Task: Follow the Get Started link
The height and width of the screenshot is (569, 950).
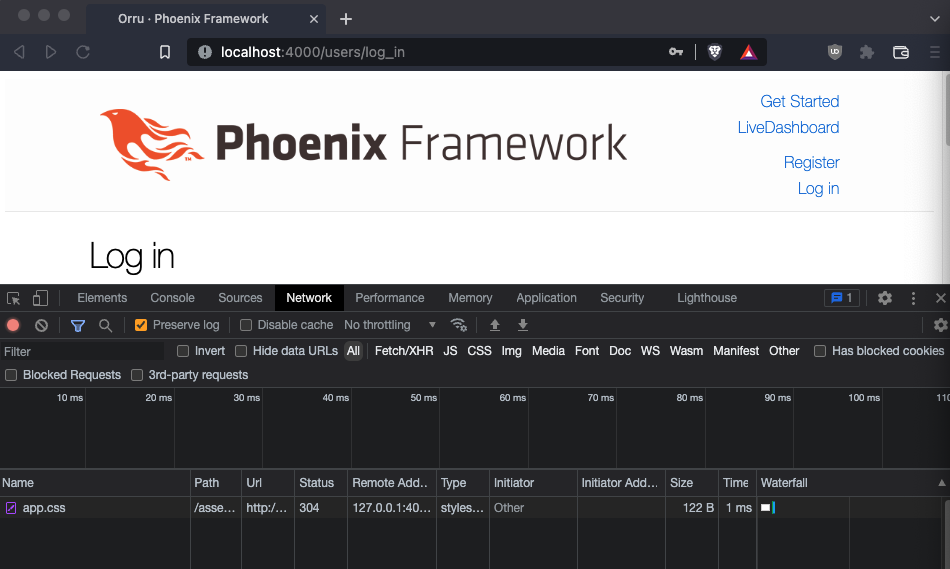Action: point(800,101)
